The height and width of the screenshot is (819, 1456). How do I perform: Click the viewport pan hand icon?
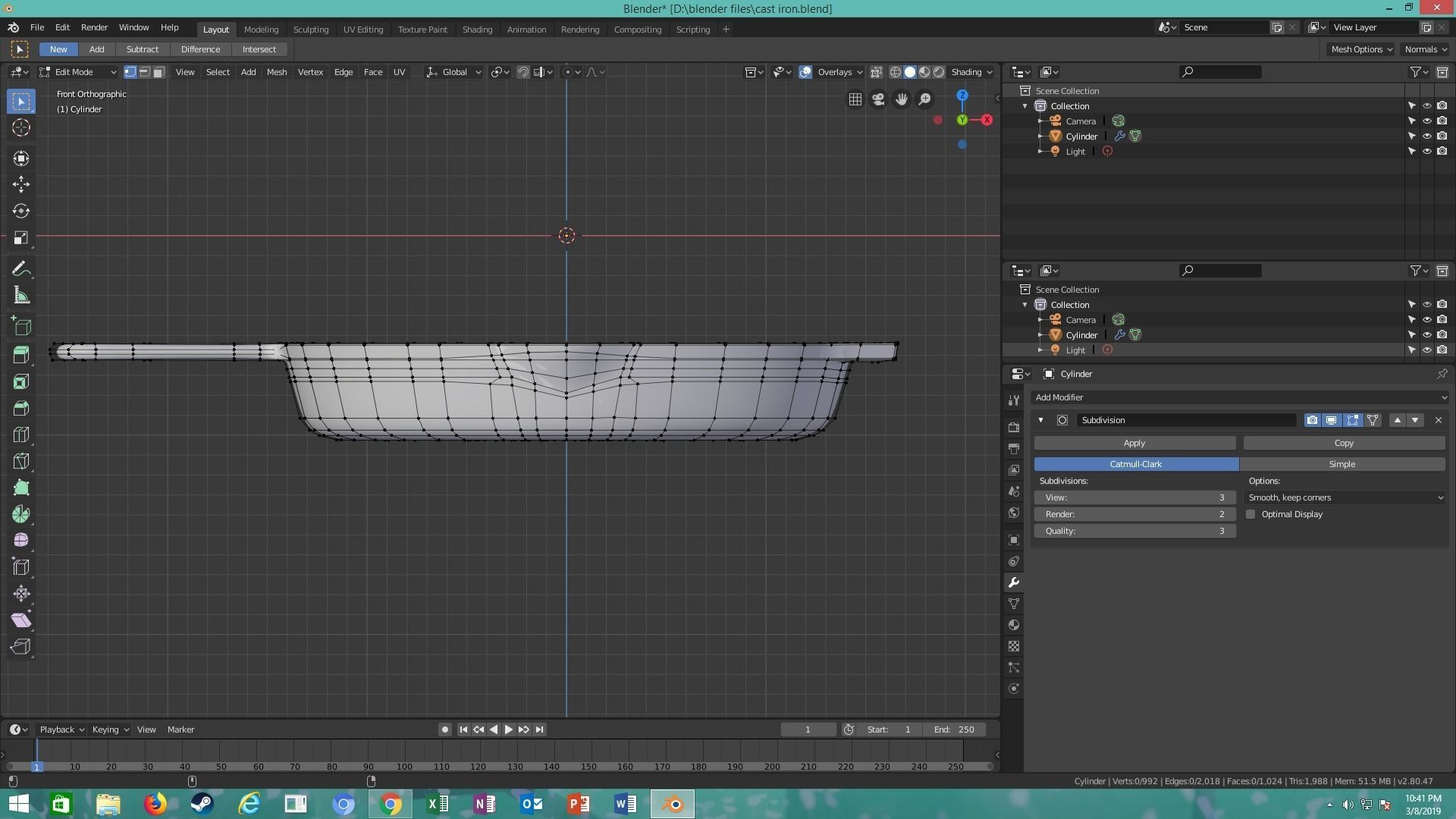click(x=901, y=99)
